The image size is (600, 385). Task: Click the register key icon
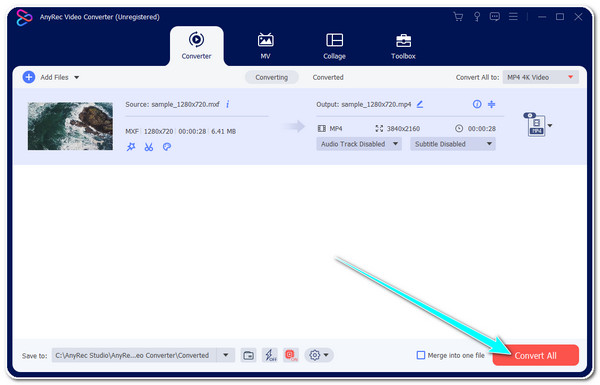pos(477,17)
